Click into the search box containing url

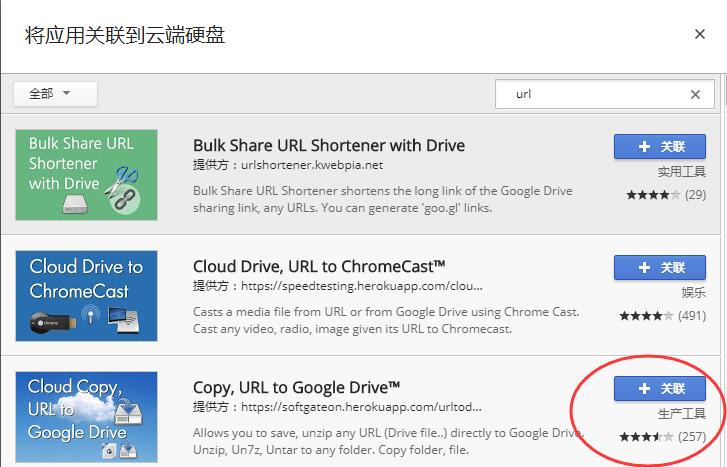tap(605, 94)
